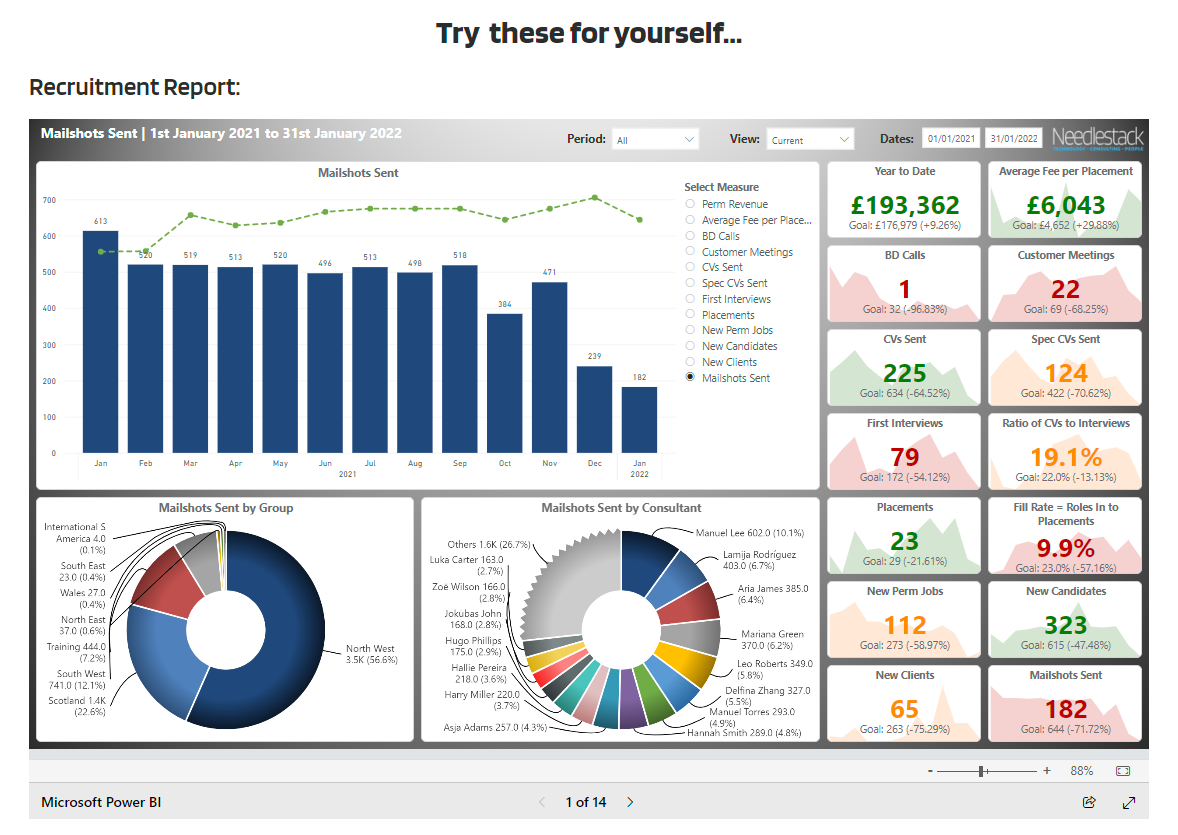This screenshot has height=835, width=1178.
Task: Click the fit to page icon
Action: pyautogui.click(x=1122, y=771)
